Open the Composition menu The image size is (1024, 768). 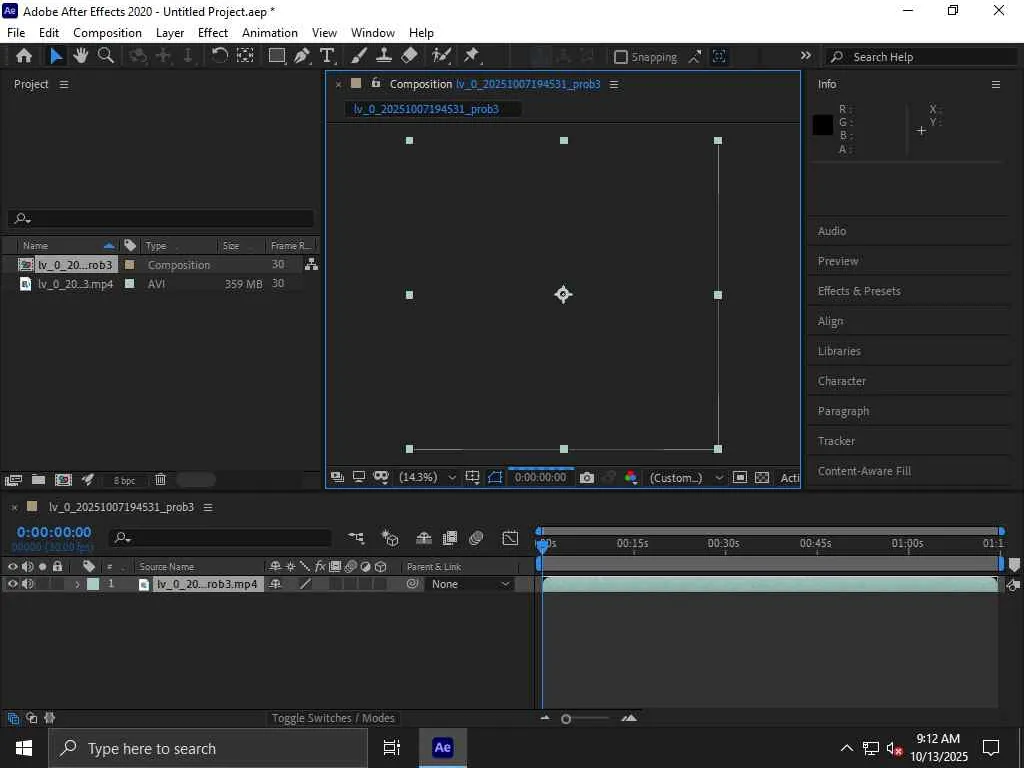[x=107, y=33]
